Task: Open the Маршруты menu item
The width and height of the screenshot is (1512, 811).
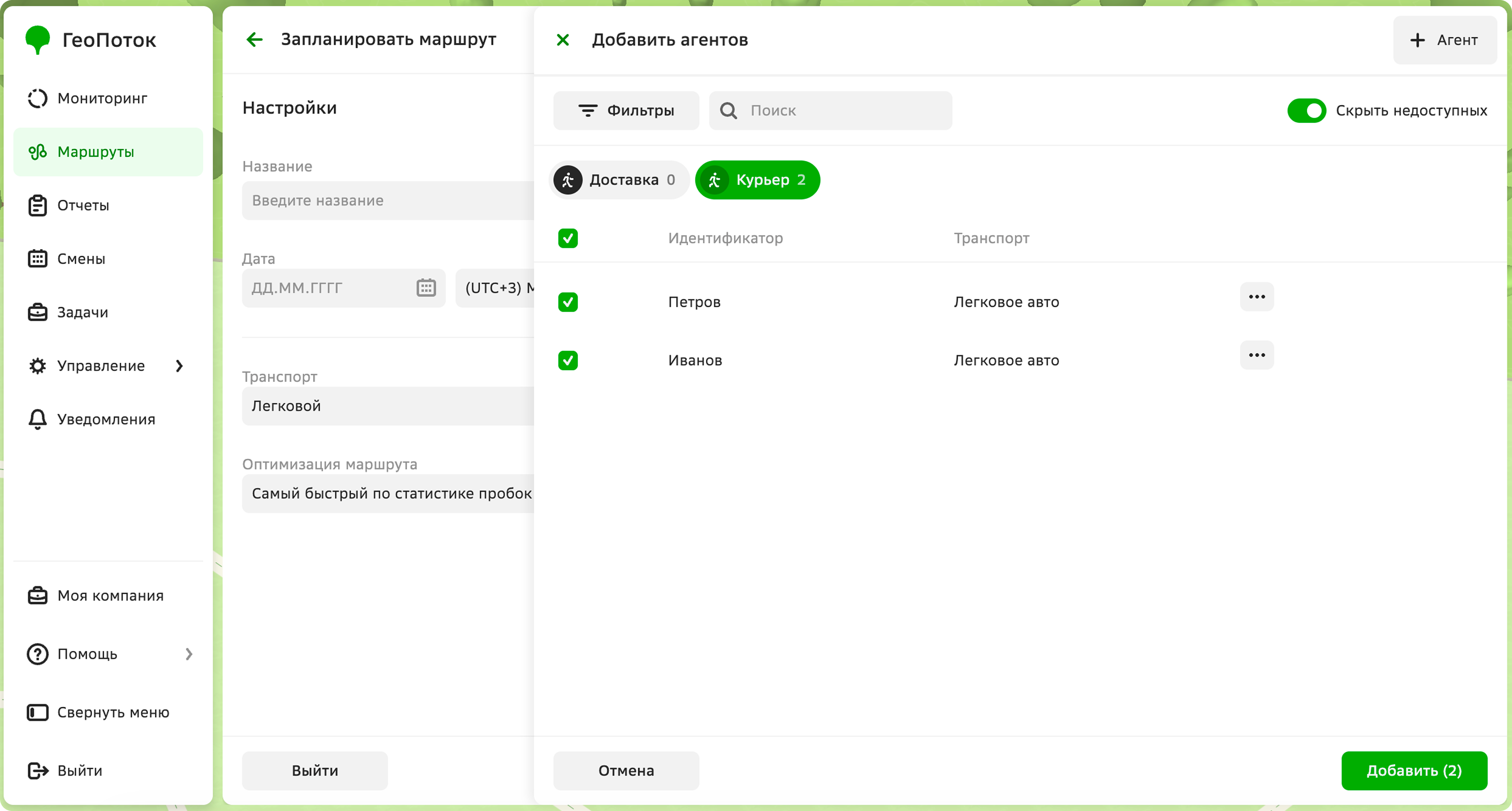Action: pyautogui.click(x=108, y=152)
